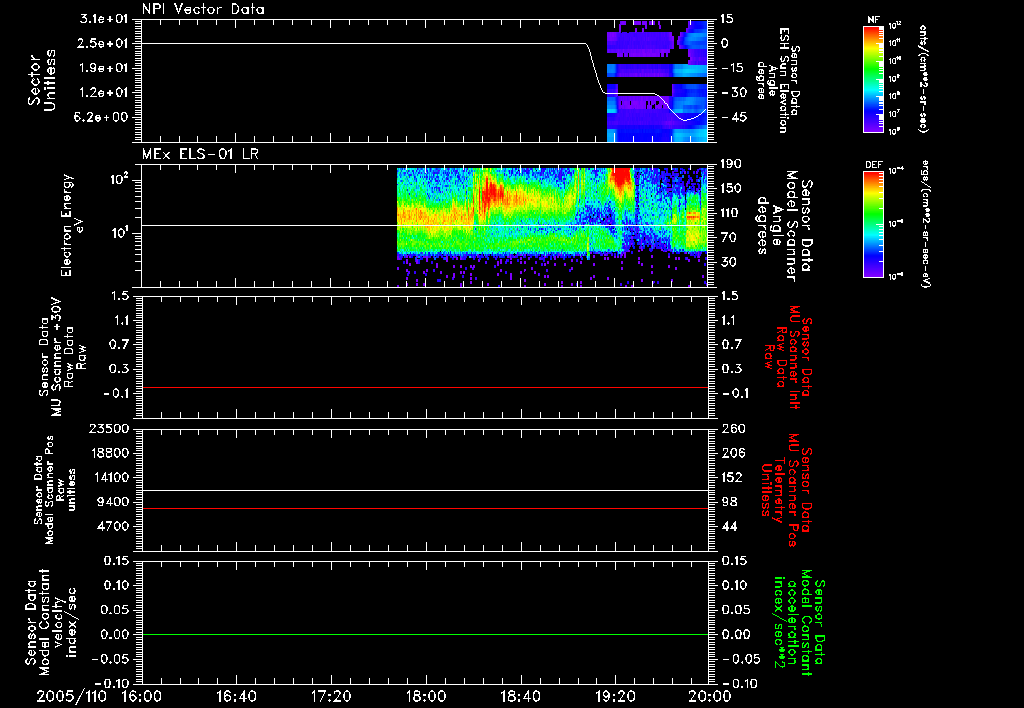
Task: Click the 1.2e+01 sector axis value
Action: 104,93
